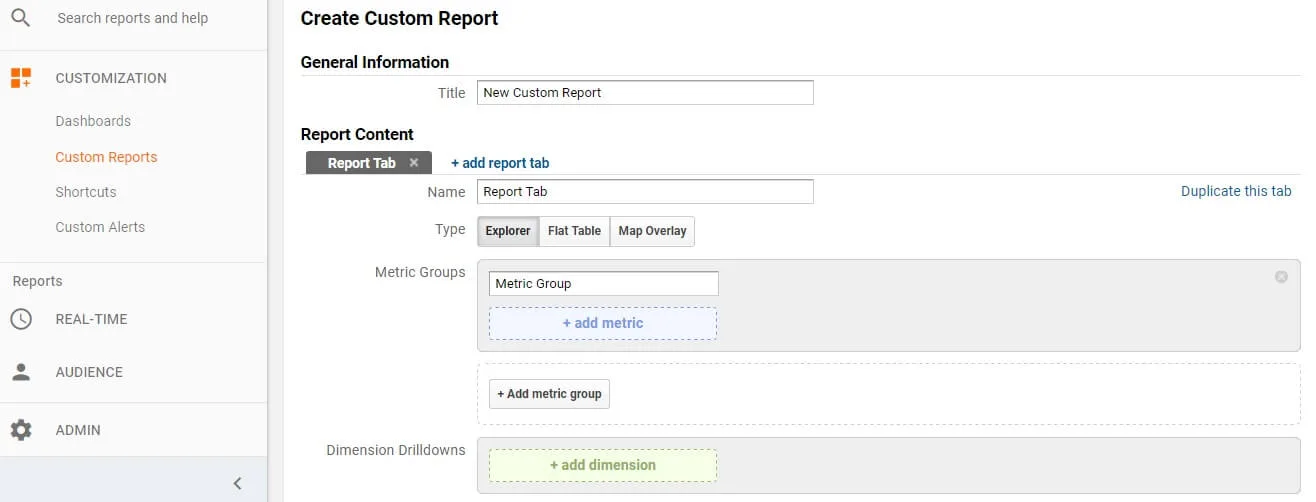Choose the Explorer report type
1316x502 pixels.
click(508, 231)
